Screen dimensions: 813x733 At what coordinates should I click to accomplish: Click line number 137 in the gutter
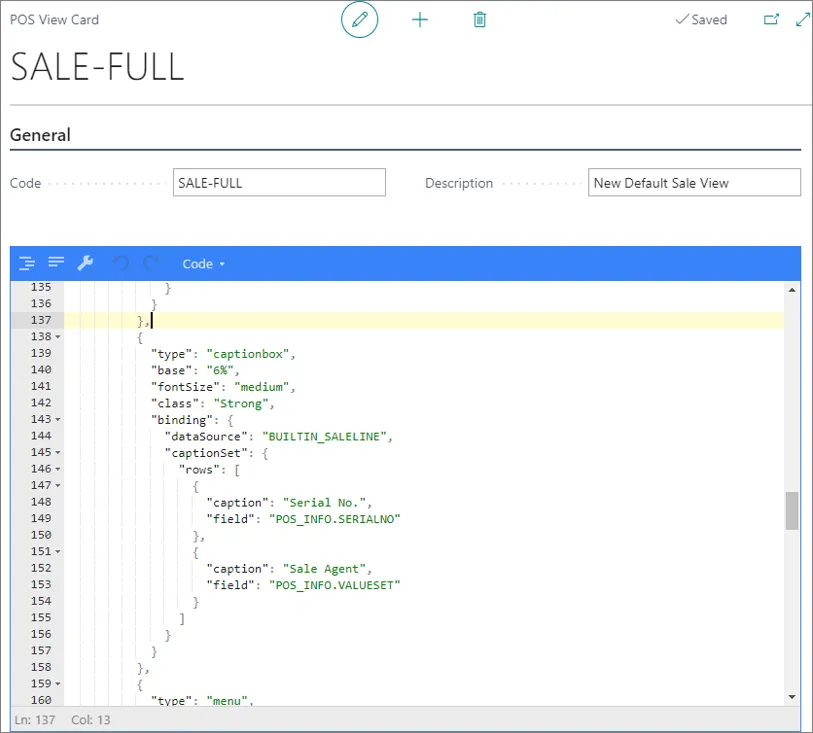[41, 320]
